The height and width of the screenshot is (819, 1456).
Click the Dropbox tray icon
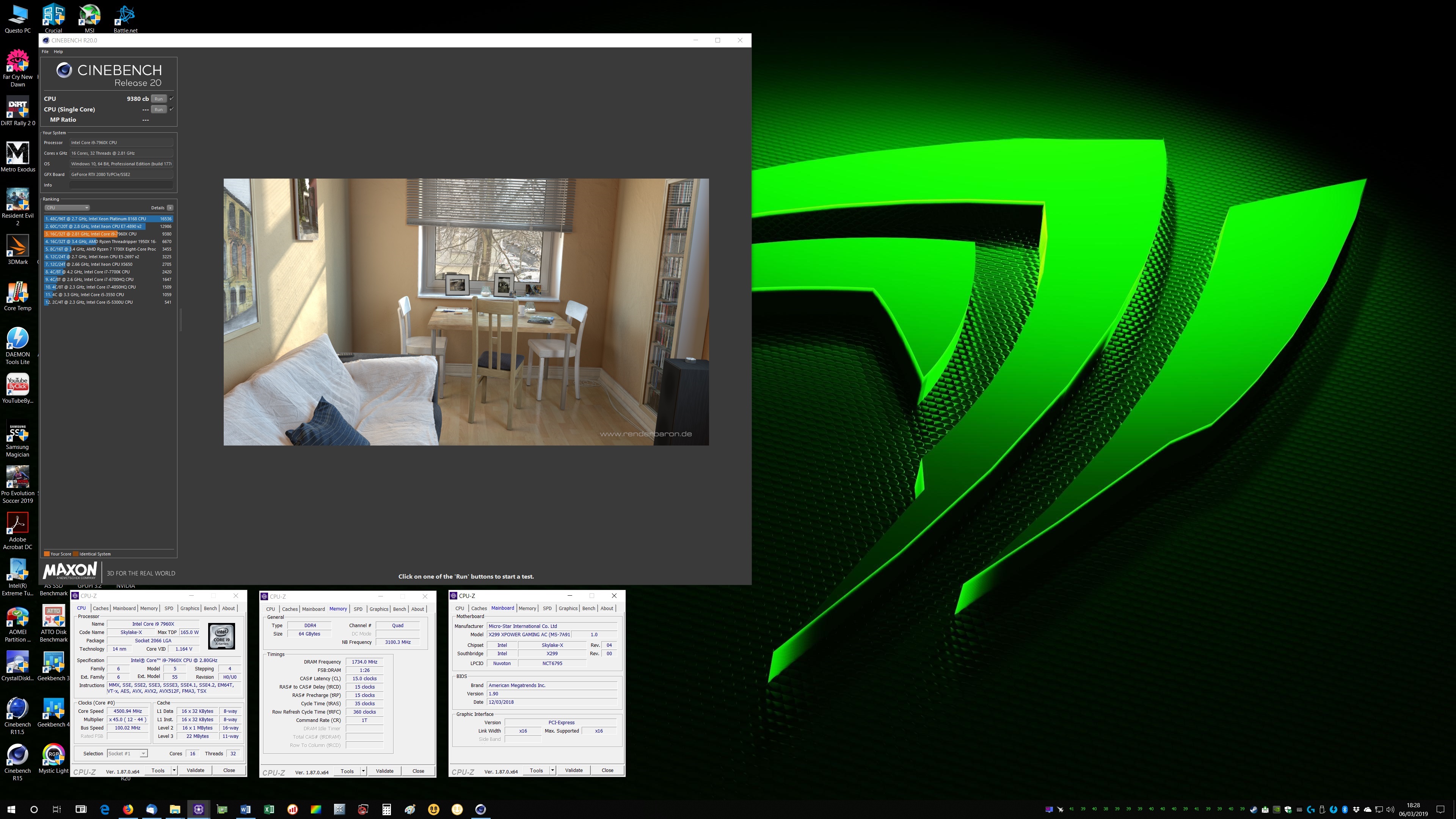point(1356,810)
